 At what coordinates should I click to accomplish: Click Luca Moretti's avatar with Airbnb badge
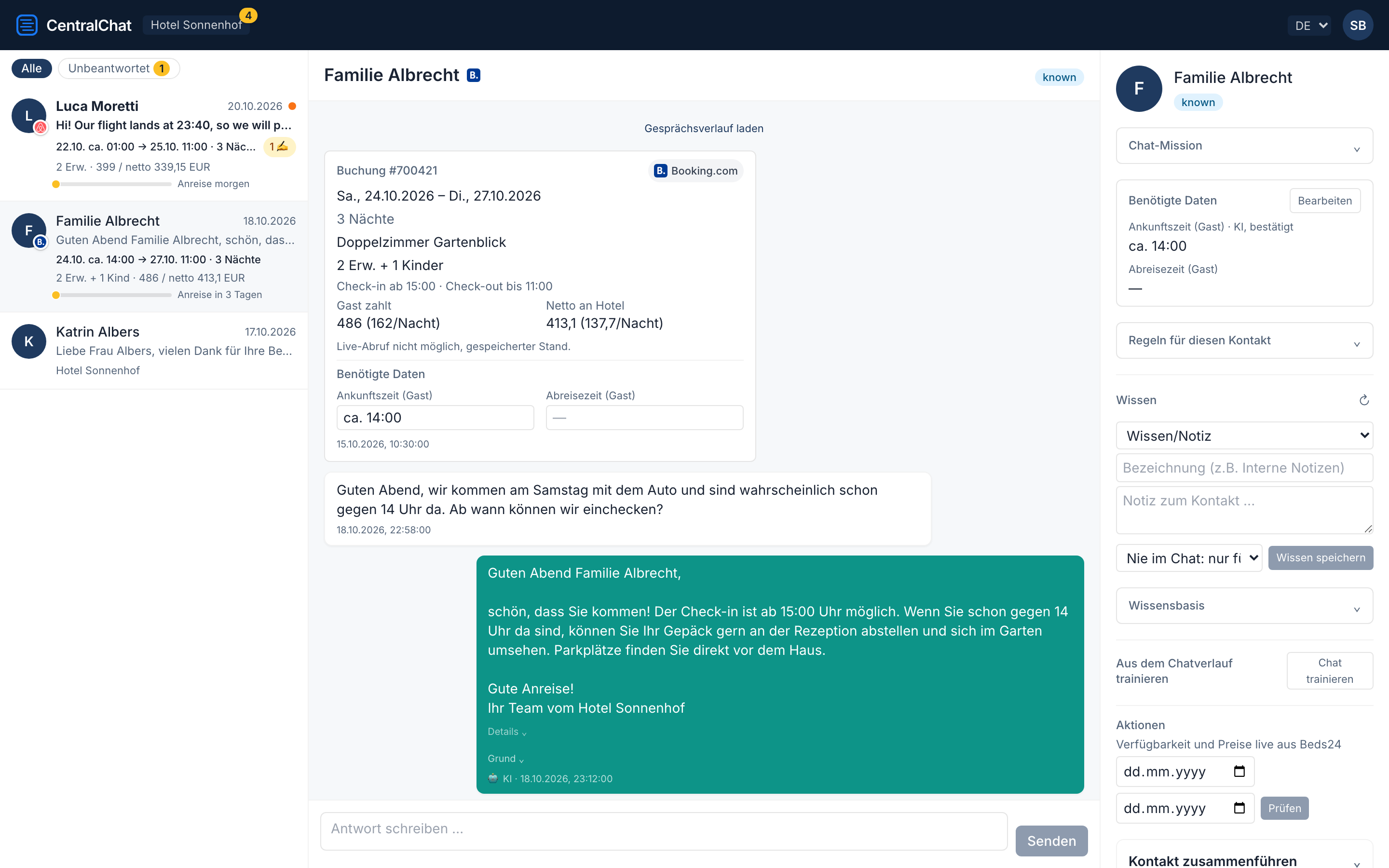point(29,116)
